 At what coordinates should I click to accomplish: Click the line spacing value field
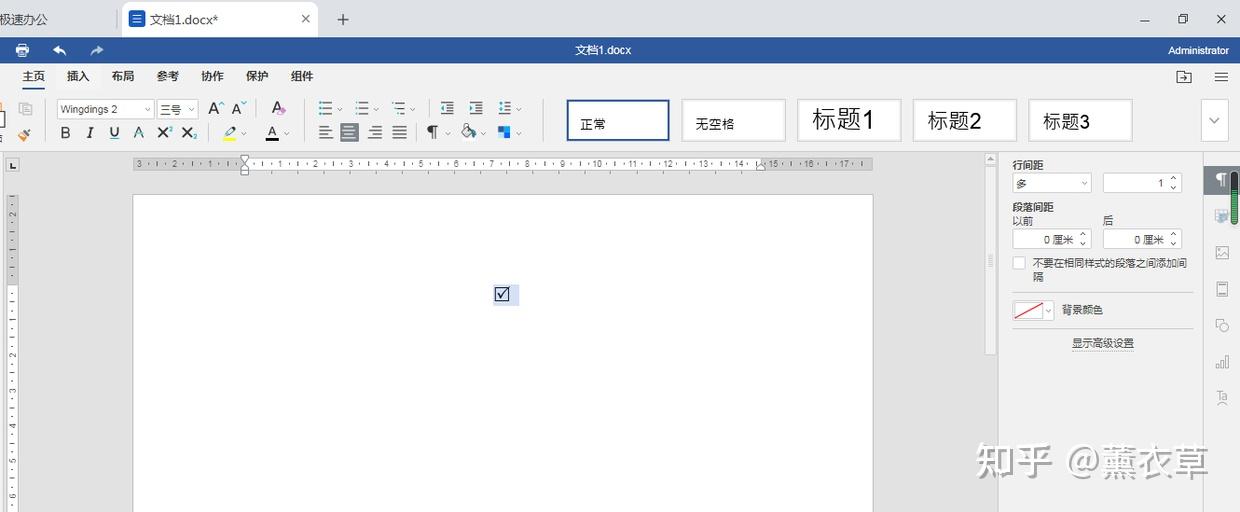tap(1142, 183)
